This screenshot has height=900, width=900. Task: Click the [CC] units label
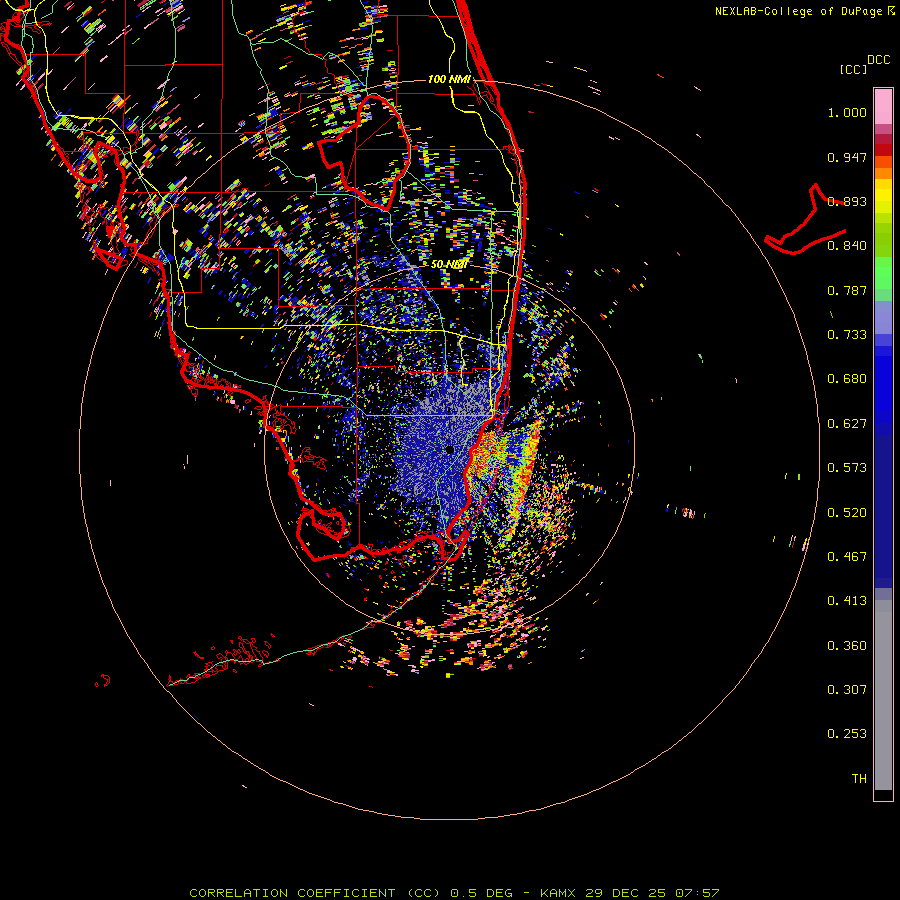point(853,69)
